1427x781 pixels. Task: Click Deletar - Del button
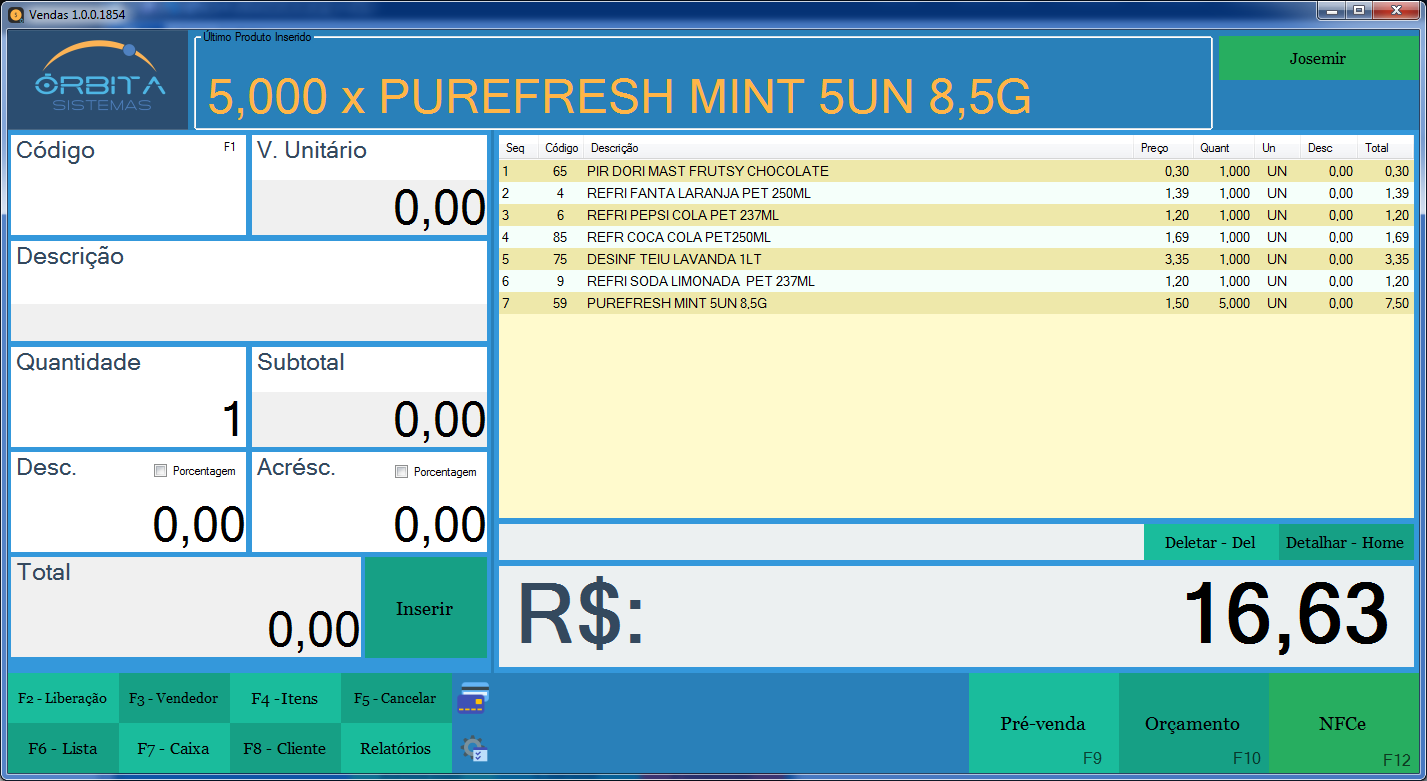coord(1210,542)
